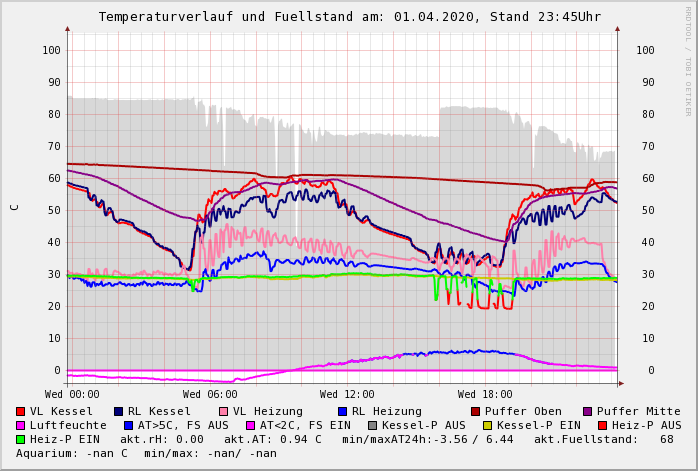Click the red VL Kessel legend swatch
The image size is (698, 471).
point(21,411)
